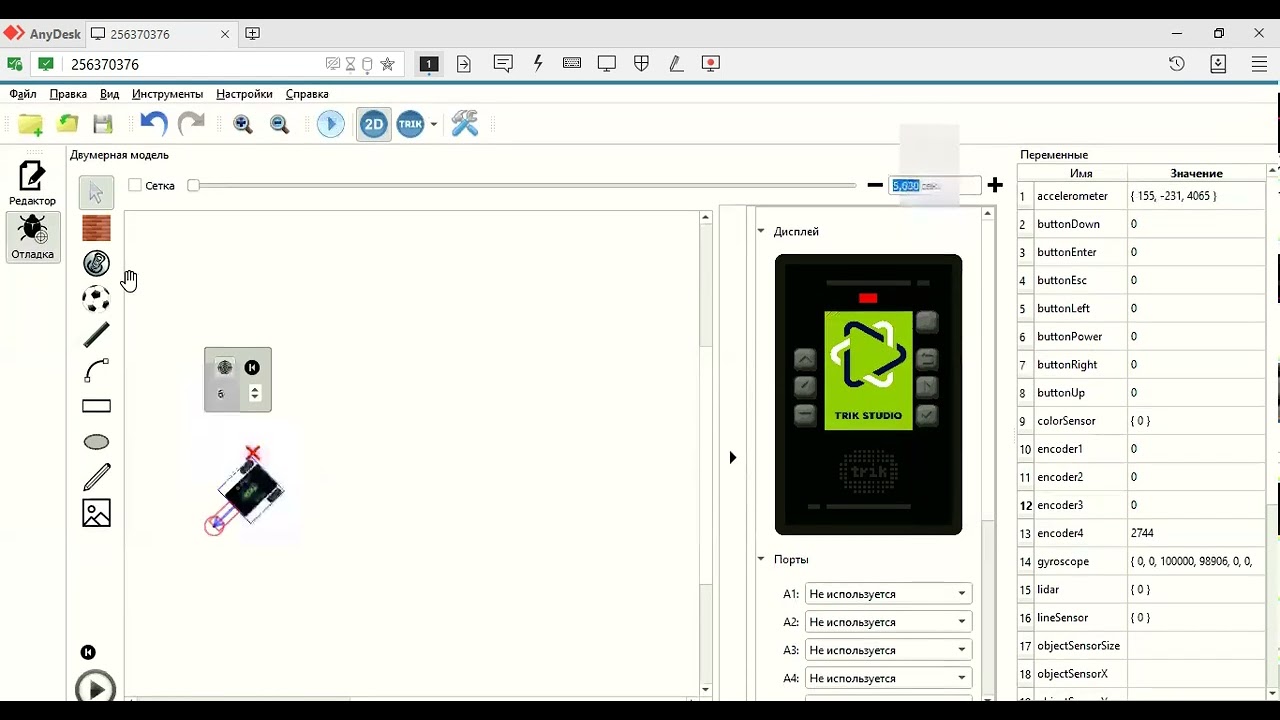Select the rectangle drawing tool

click(x=96, y=406)
